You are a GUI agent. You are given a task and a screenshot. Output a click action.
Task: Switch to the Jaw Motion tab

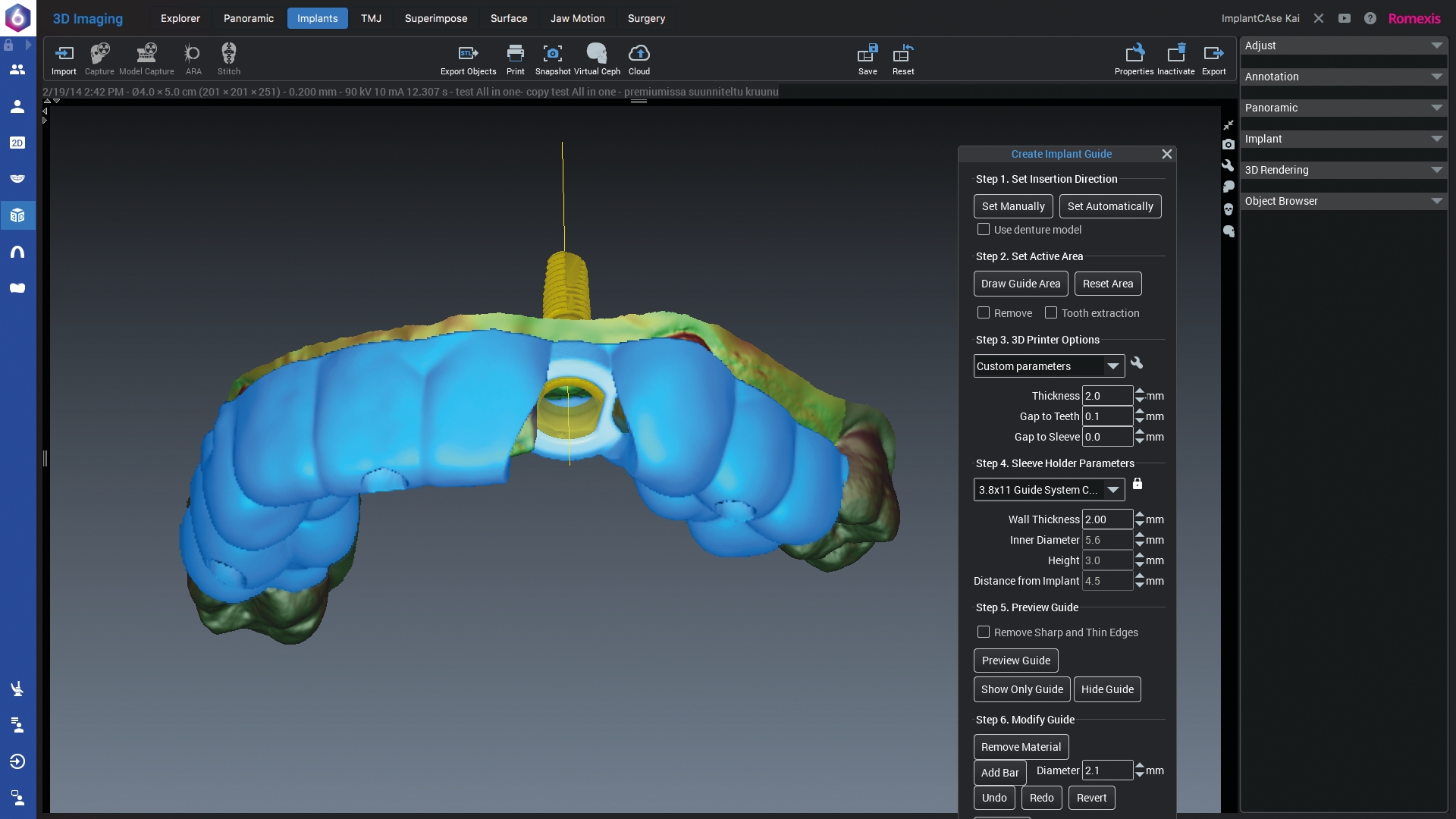(x=577, y=18)
